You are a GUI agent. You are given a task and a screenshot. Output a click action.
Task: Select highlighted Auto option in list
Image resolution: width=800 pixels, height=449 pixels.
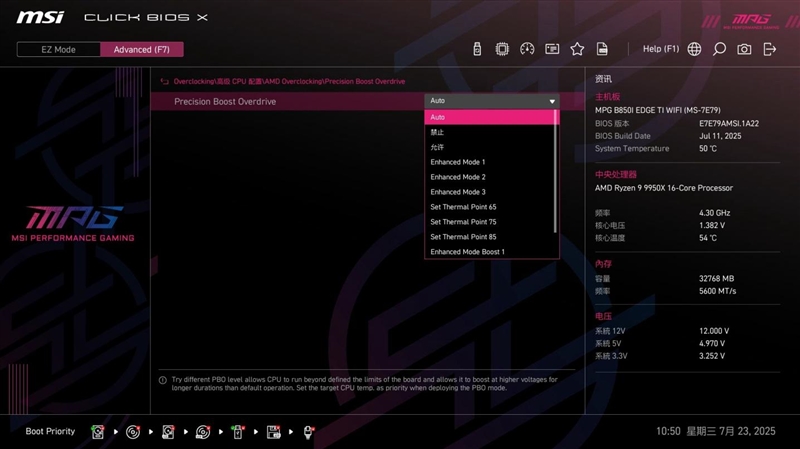[491, 117]
